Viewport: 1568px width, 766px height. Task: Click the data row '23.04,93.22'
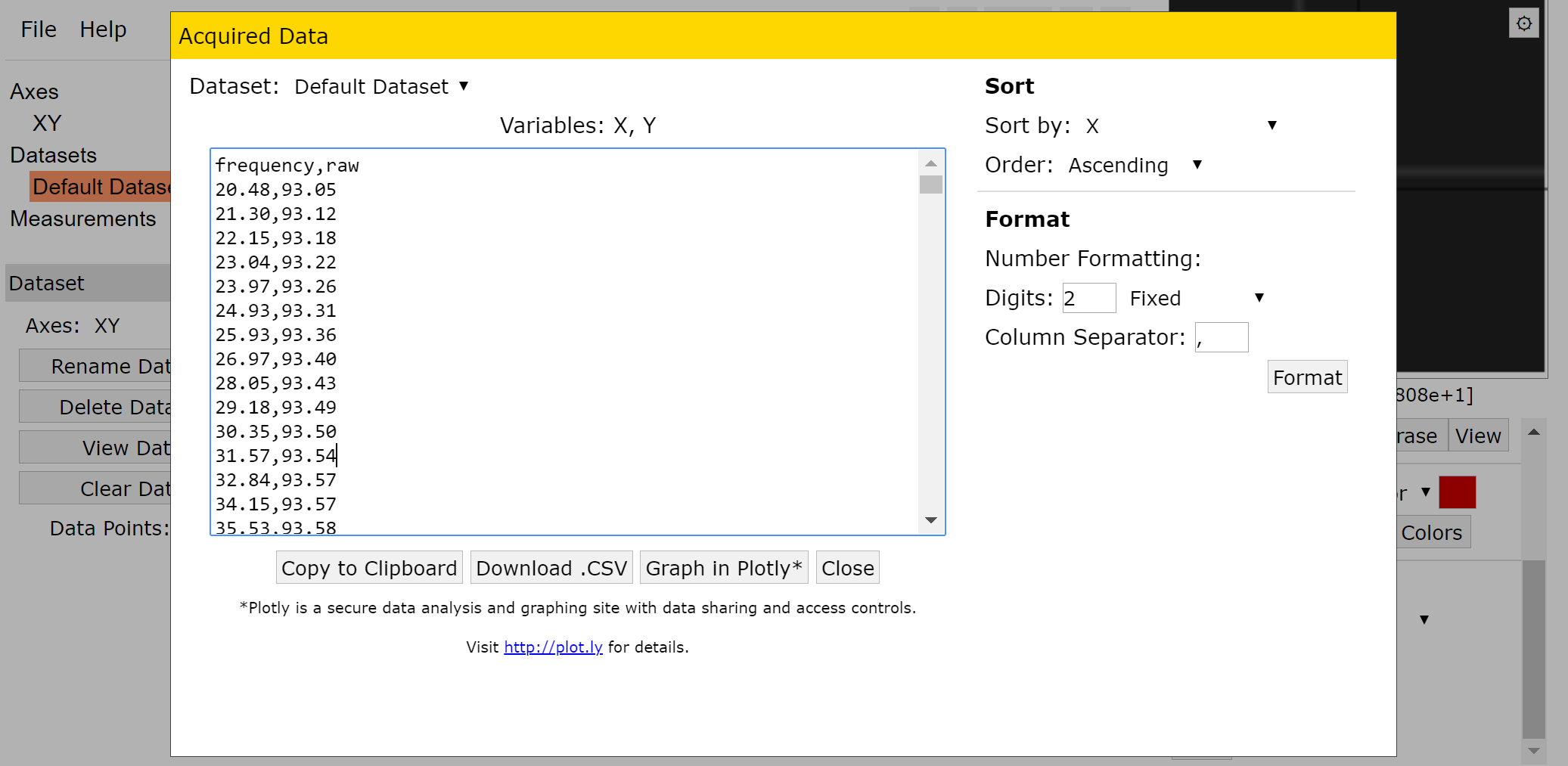tap(276, 262)
